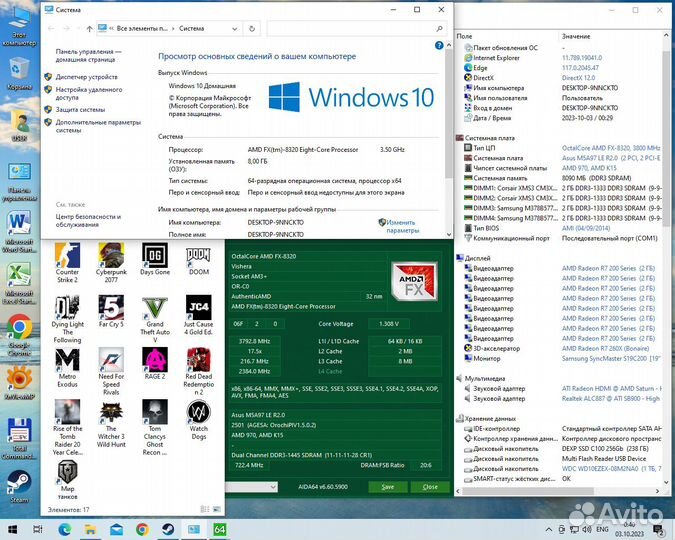This screenshot has height=540, width=675.
Task: Open OctalCore AMD FX-8320 value link
Action: pyautogui.click(x=611, y=148)
